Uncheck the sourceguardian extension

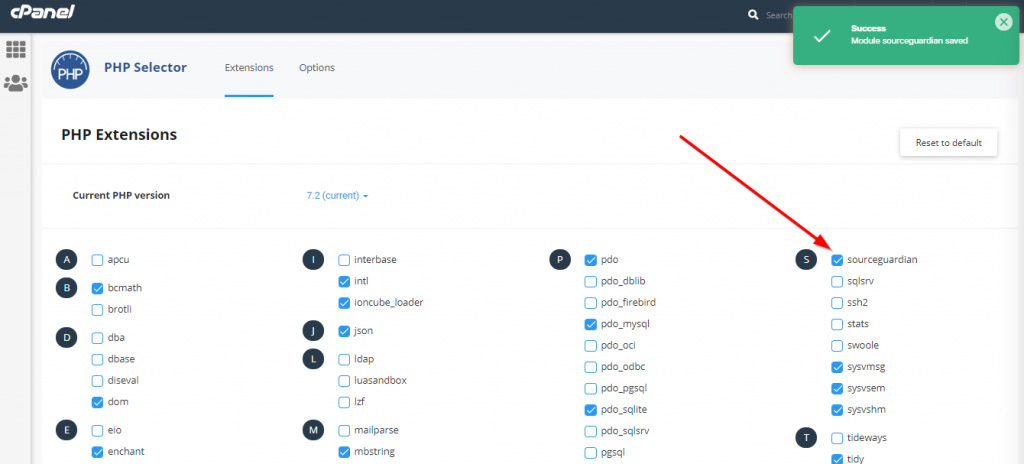(x=837, y=260)
